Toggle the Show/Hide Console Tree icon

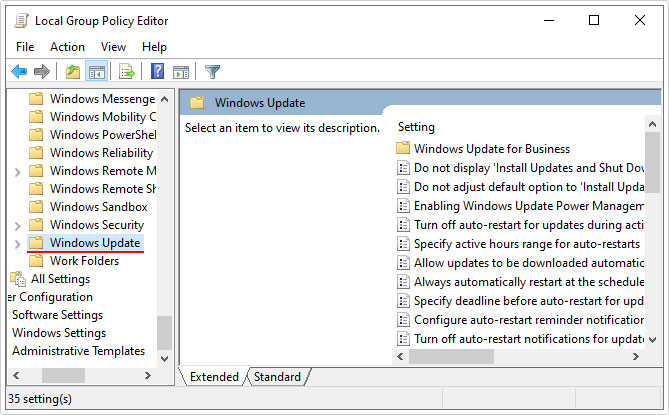(x=97, y=72)
